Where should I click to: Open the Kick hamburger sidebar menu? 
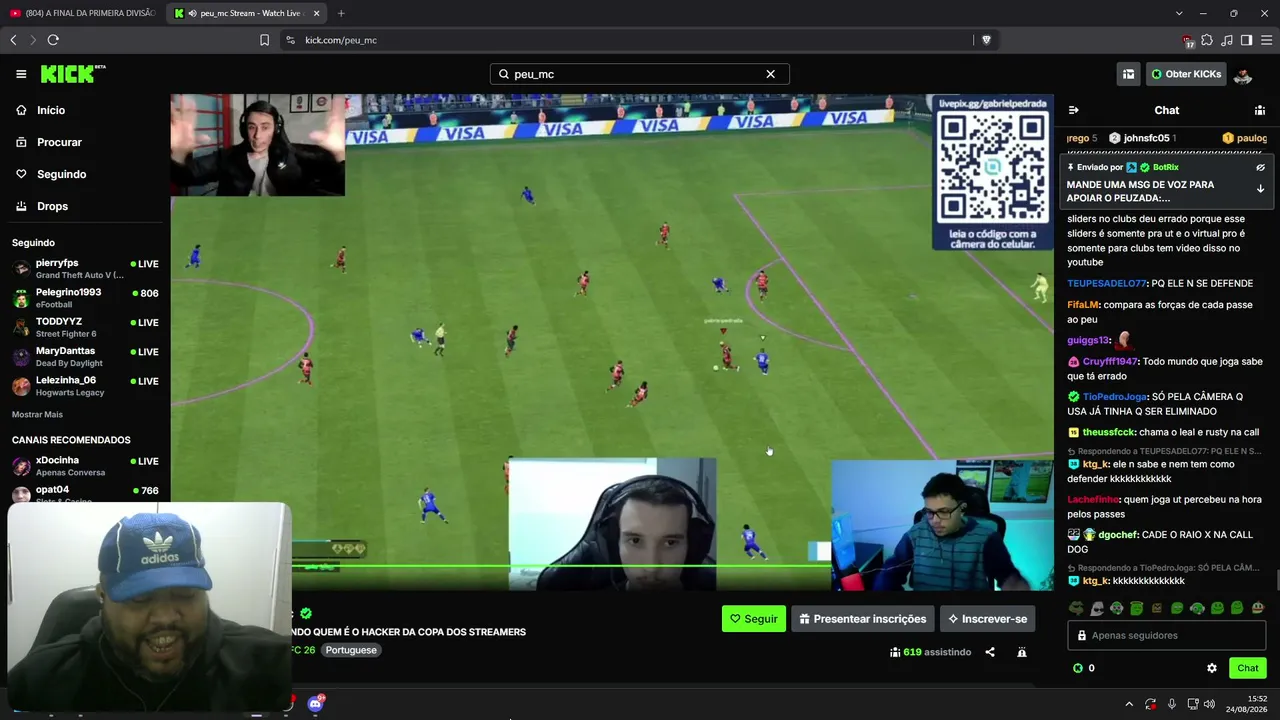21,74
